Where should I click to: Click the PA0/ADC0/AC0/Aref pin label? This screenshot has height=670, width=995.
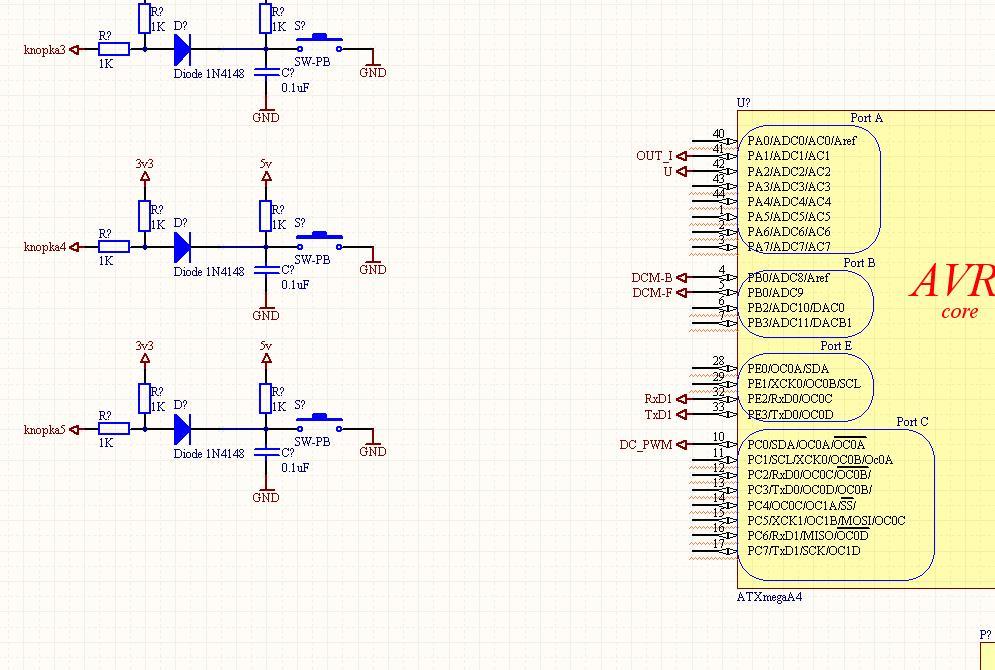801,141
